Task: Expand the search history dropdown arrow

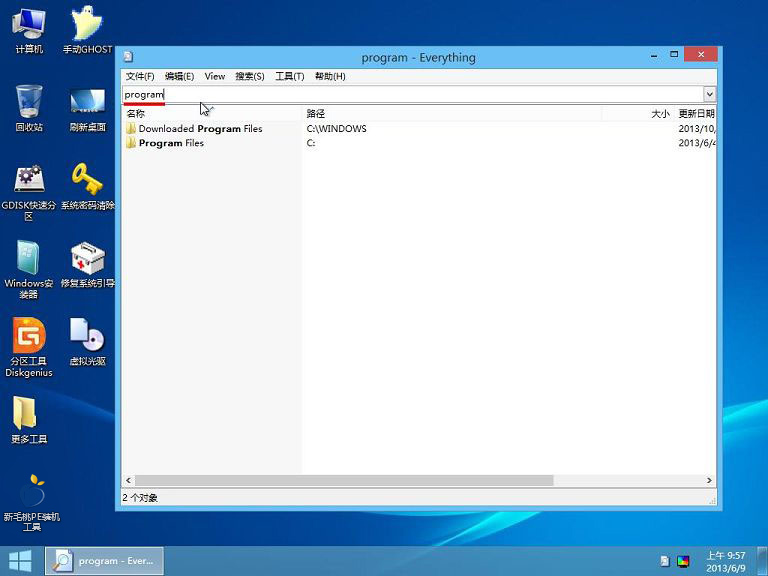Action: (709, 94)
